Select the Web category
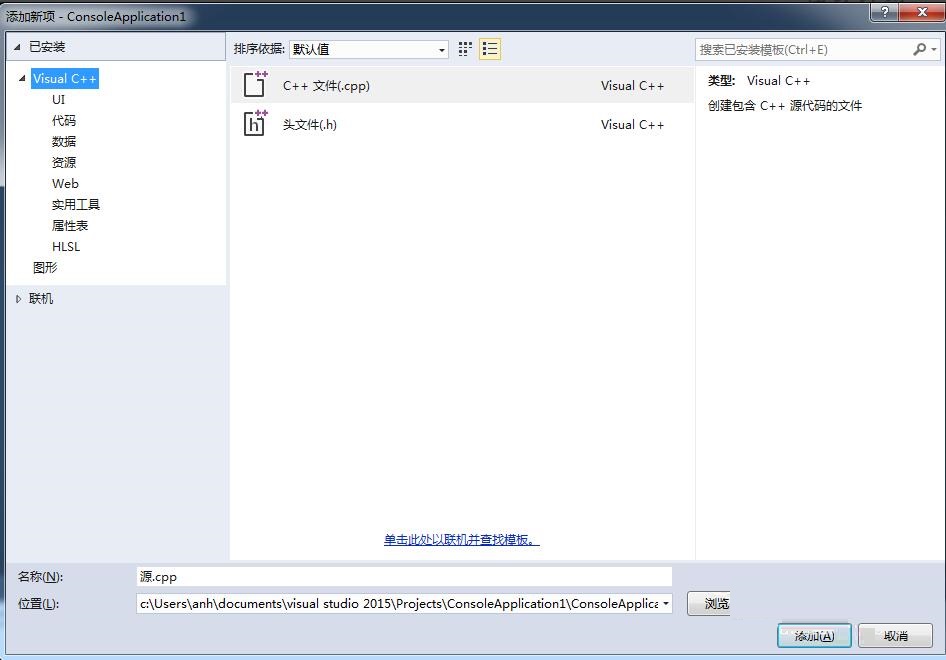Screen dimensions: 946x660 [x=65, y=183]
